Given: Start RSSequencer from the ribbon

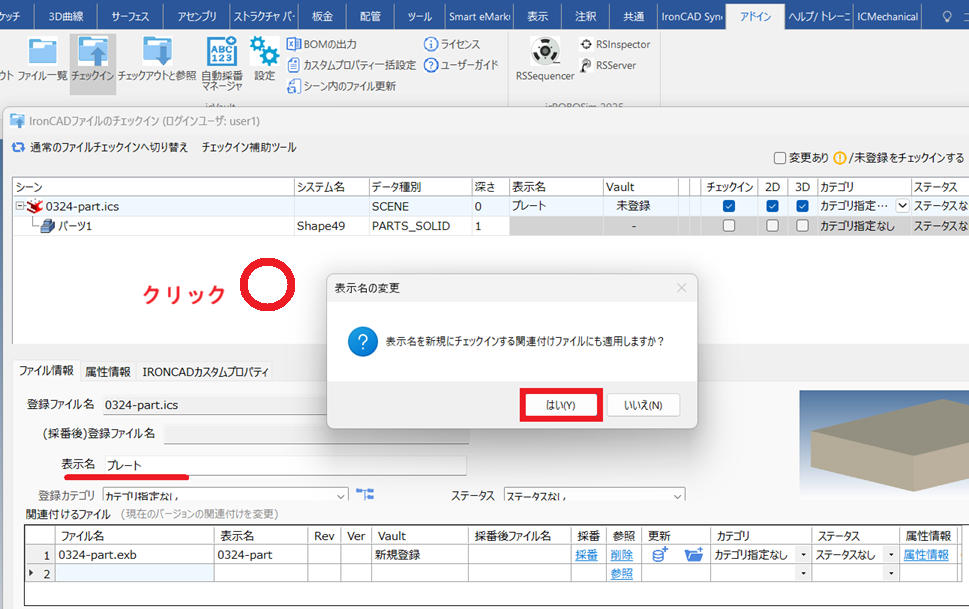Looking at the screenshot, I should 544,49.
